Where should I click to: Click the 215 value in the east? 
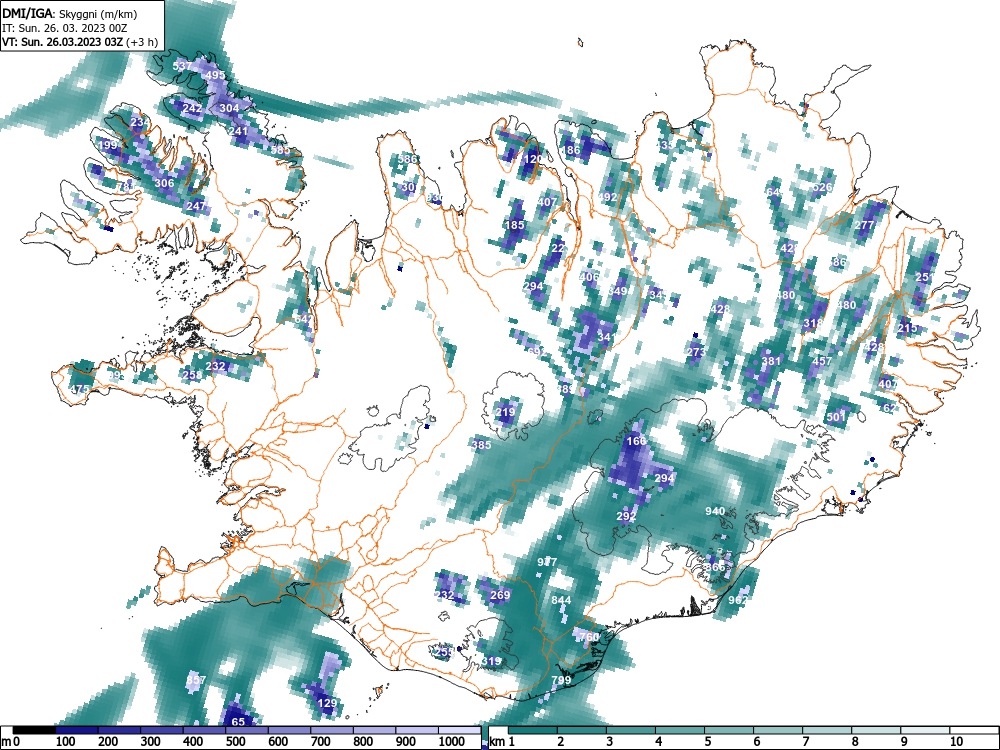click(907, 328)
